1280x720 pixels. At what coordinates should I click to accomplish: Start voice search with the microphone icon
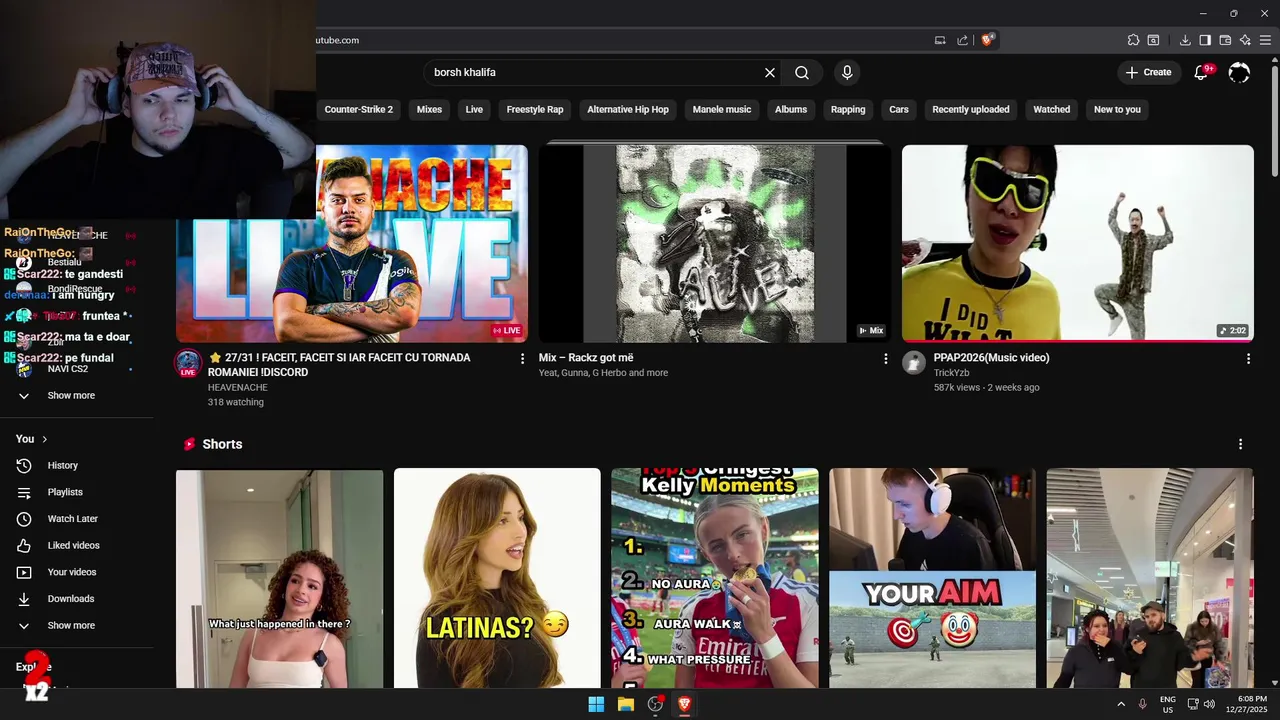point(847,72)
